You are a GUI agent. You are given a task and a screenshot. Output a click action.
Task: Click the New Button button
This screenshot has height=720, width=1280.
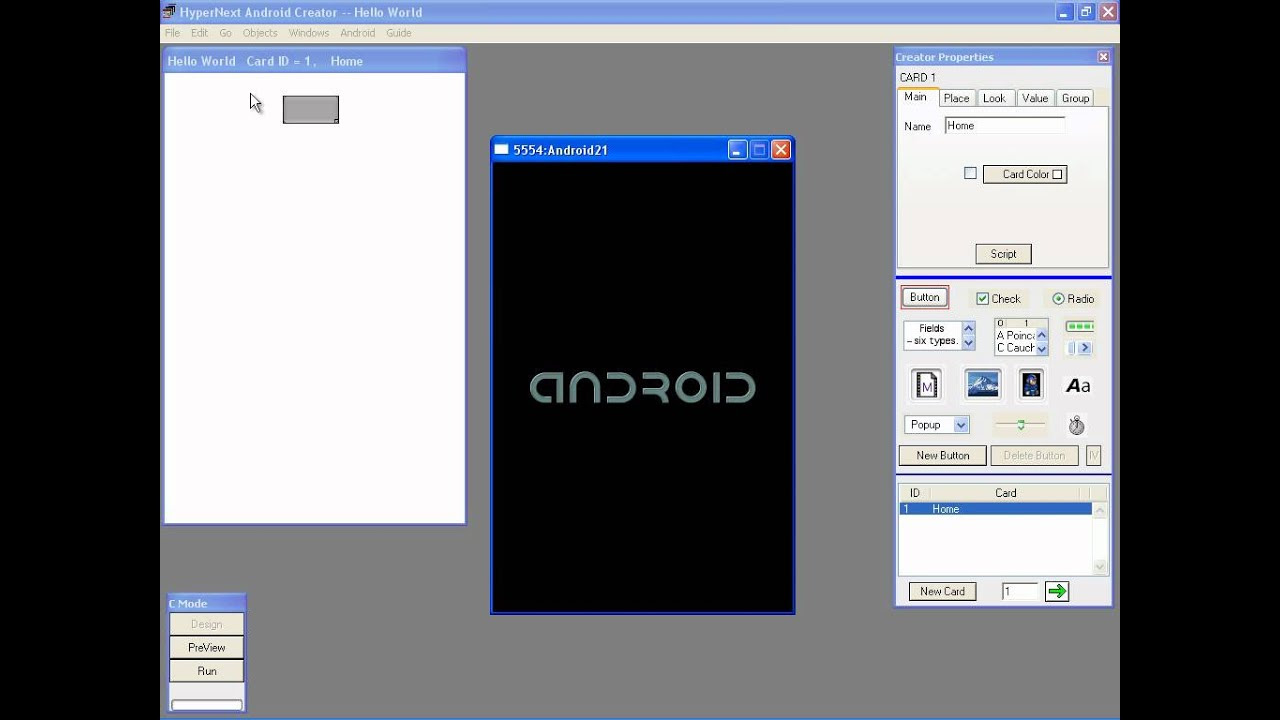click(941, 455)
